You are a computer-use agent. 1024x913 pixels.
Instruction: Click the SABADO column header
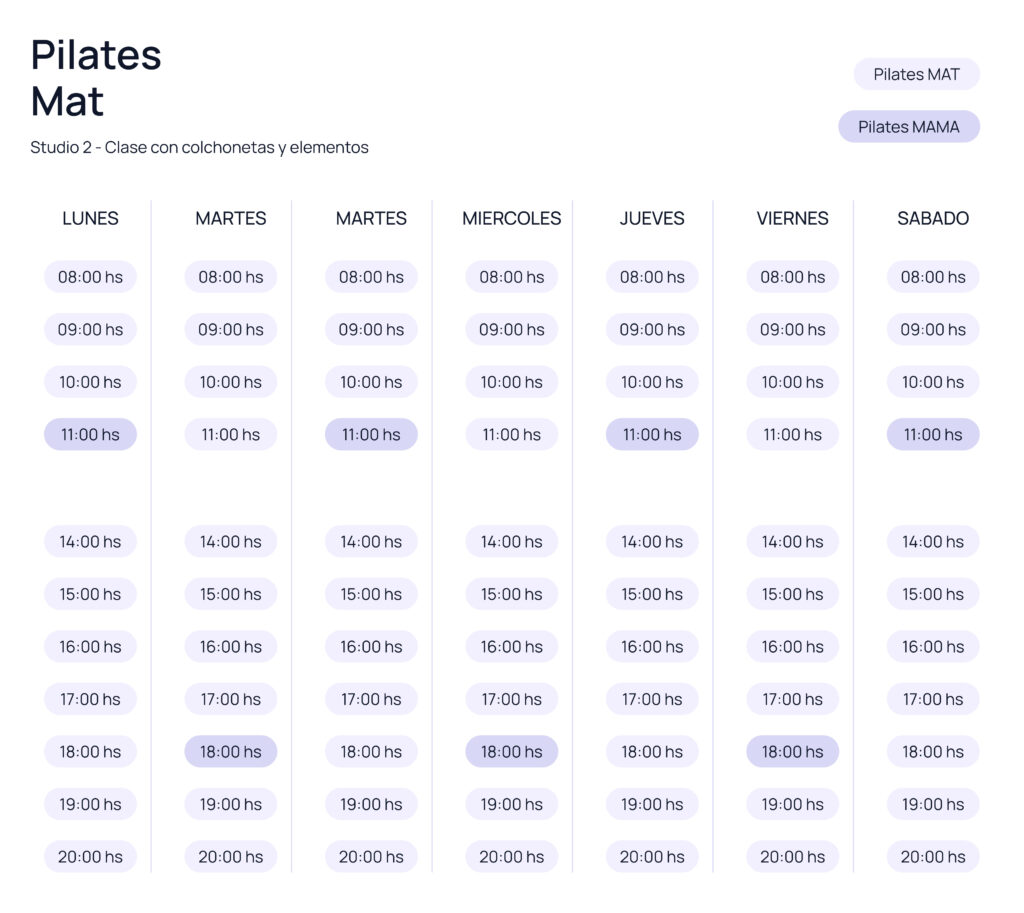pyautogui.click(x=933, y=218)
